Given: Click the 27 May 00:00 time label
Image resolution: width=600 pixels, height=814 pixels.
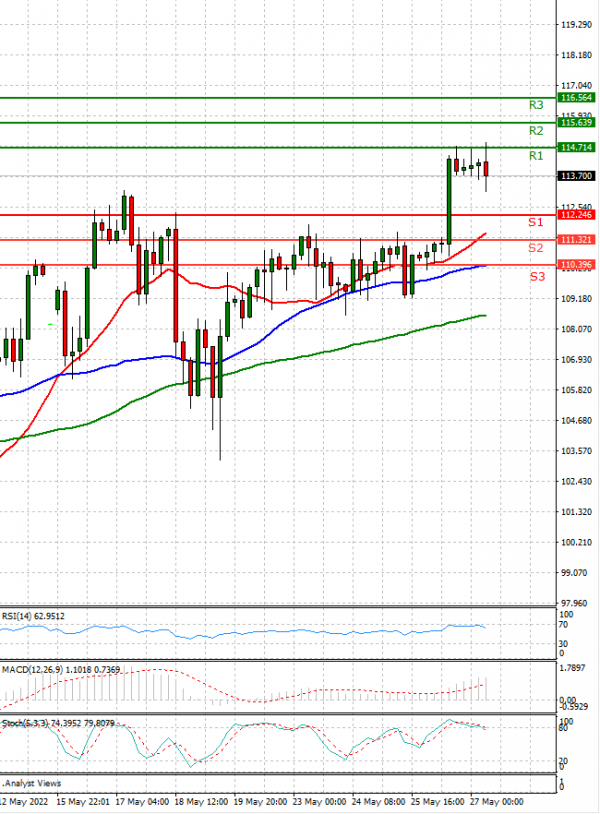Looking at the screenshot, I should [497, 802].
